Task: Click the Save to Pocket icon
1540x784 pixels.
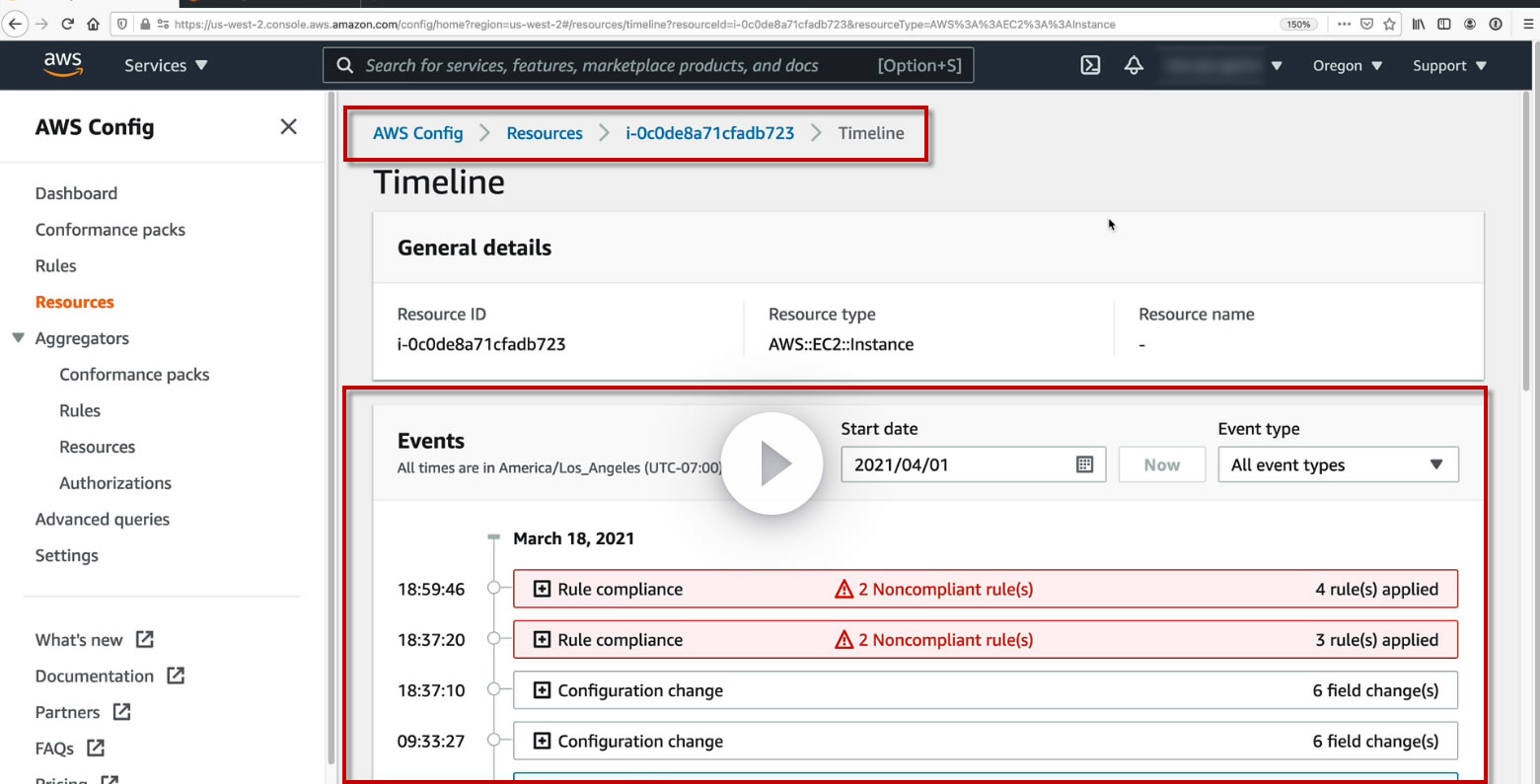Action: [1366, 25]
